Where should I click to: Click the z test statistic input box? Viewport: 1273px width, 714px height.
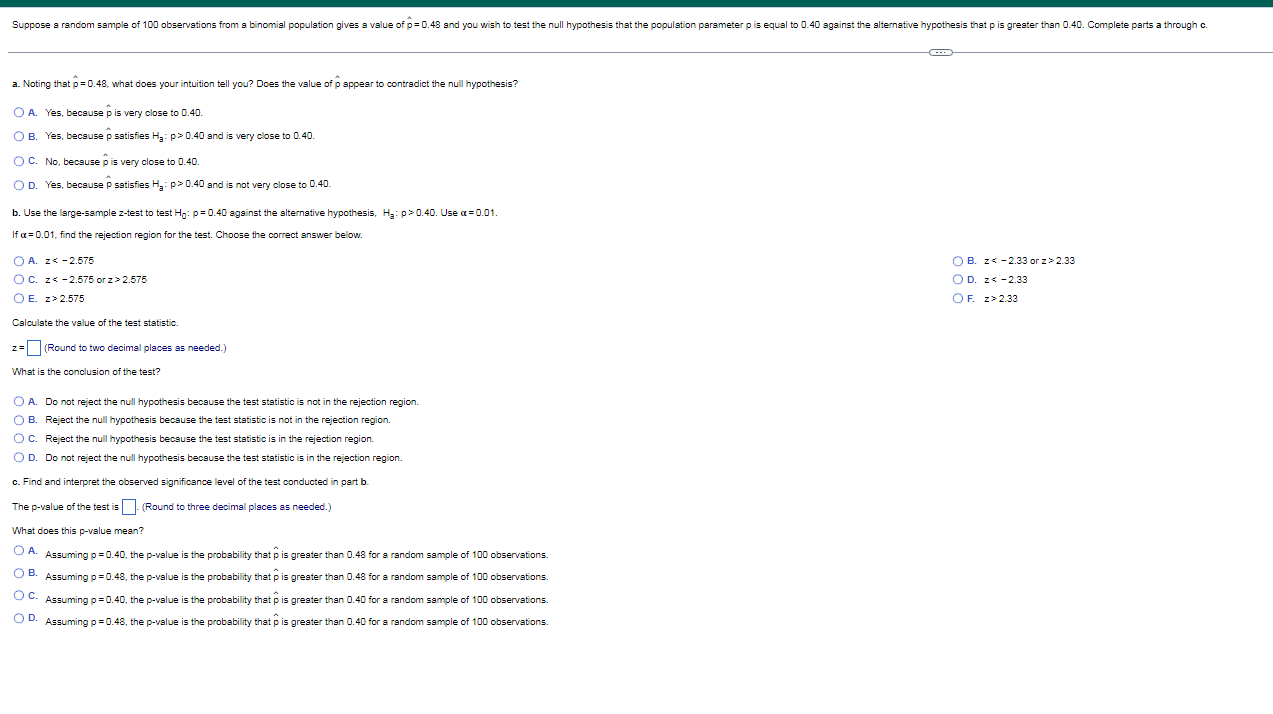pos(33,348)
